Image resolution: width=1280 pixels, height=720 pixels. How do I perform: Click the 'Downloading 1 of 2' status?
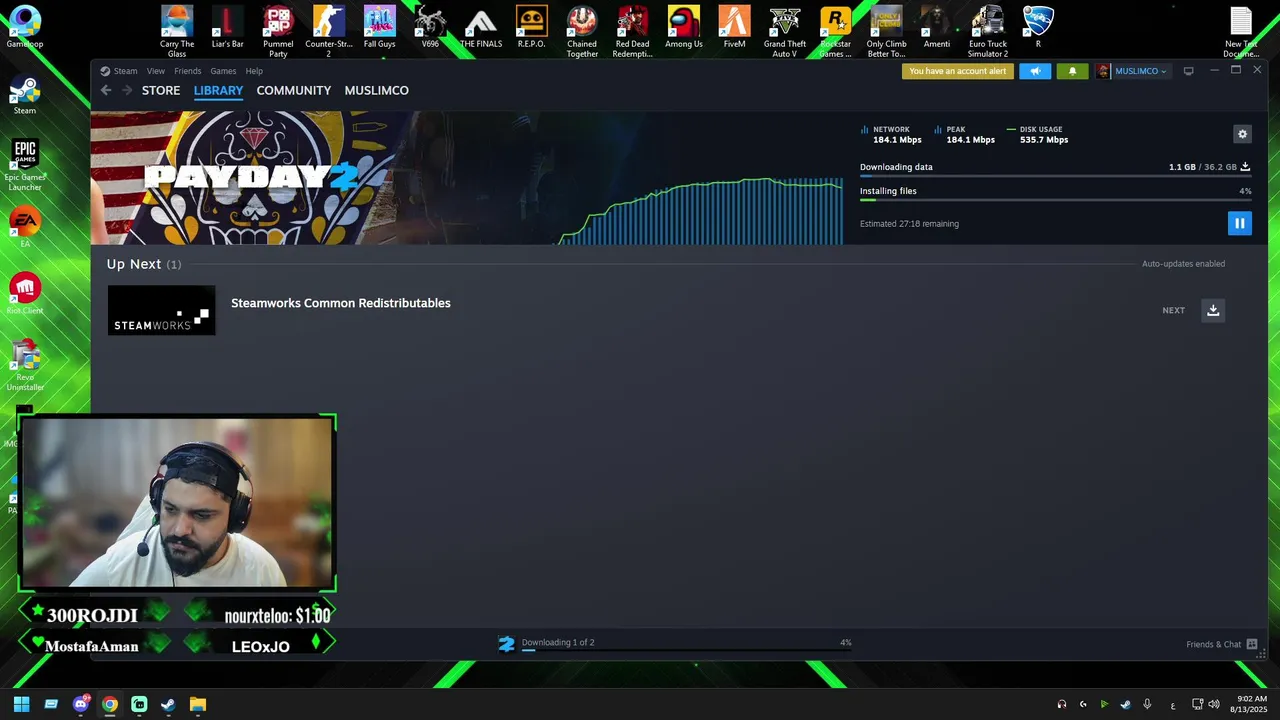(558, 642)
